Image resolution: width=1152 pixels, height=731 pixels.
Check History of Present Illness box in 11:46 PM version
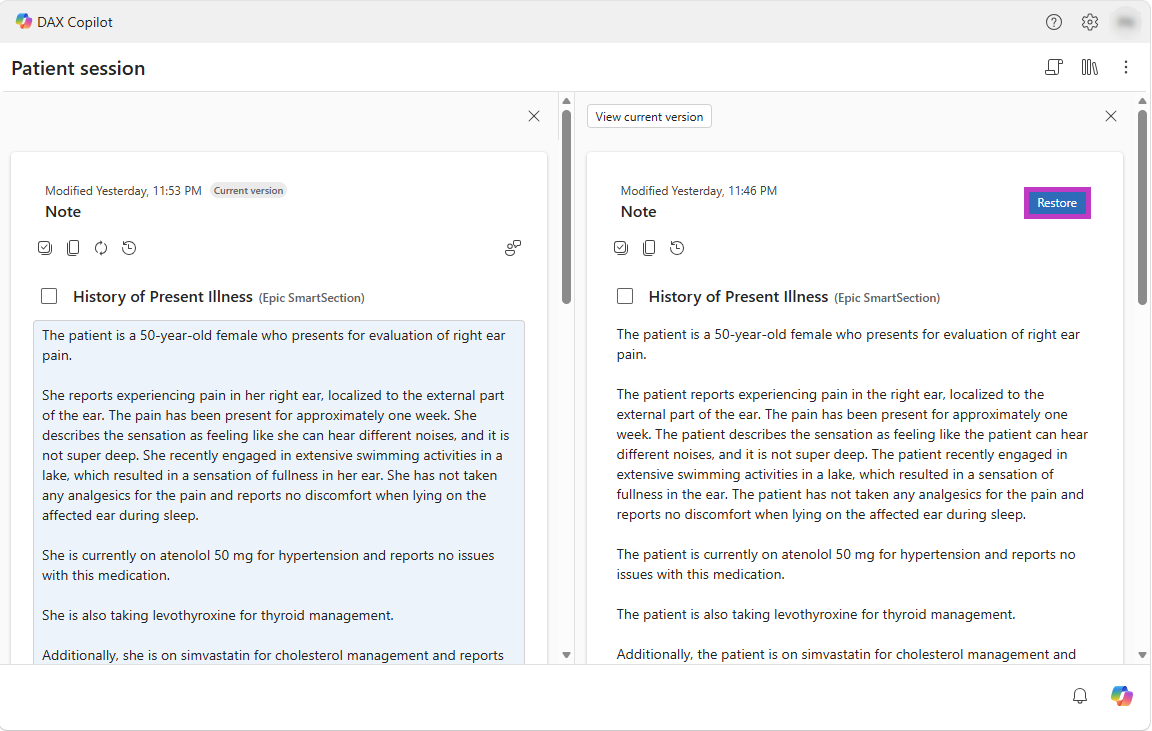click(625, 296)
